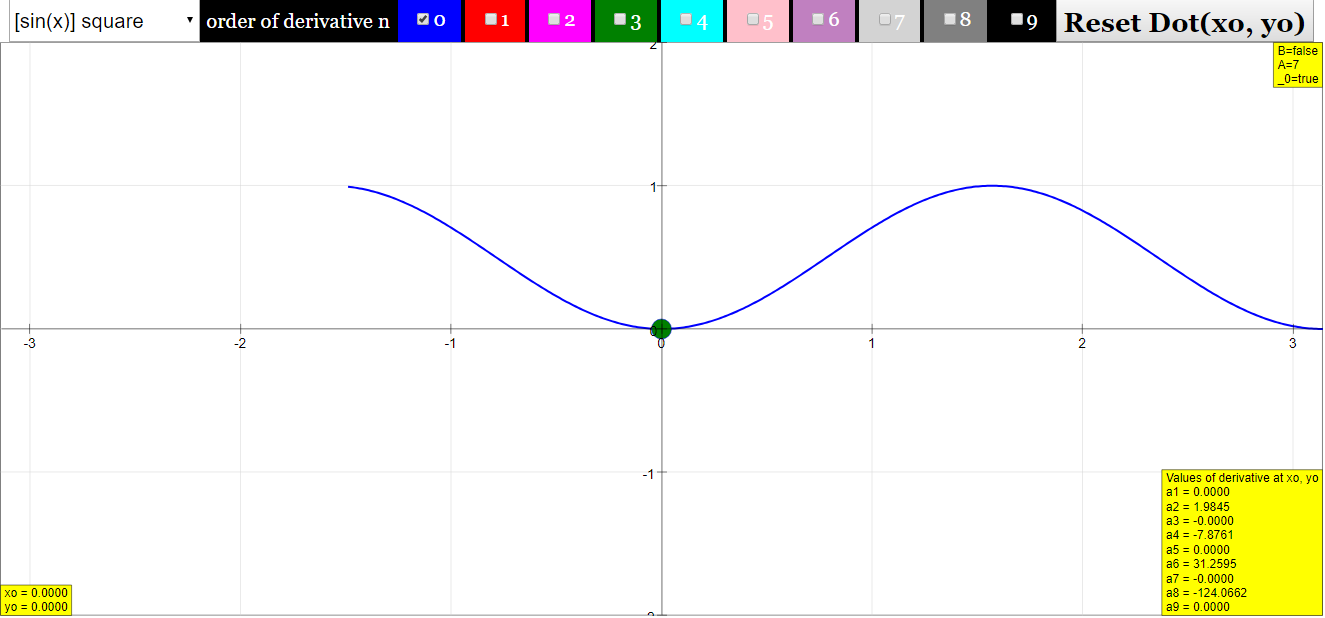Open the [sin(x)] square function dropdown
Screen dimensions: 1325x618
point(104,21)
